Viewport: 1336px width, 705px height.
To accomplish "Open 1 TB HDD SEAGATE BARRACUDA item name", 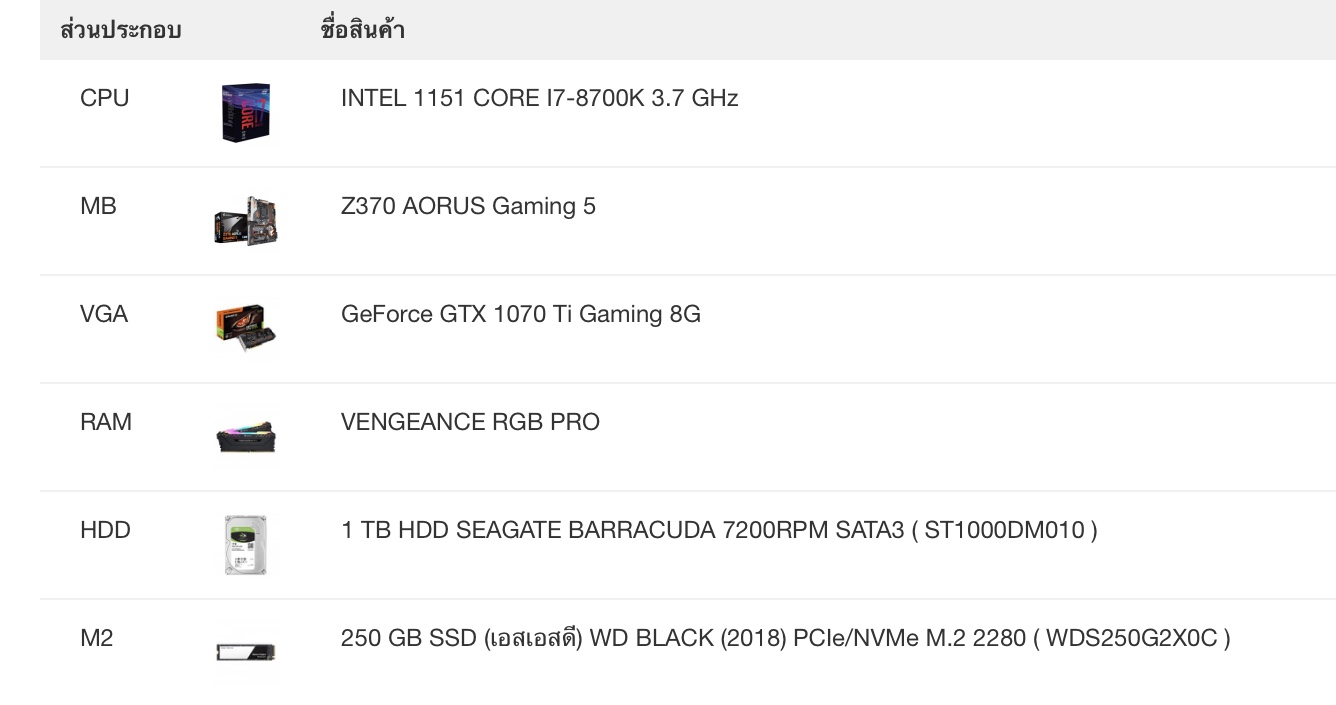I will pyautogui.click(x=719, y=530).
